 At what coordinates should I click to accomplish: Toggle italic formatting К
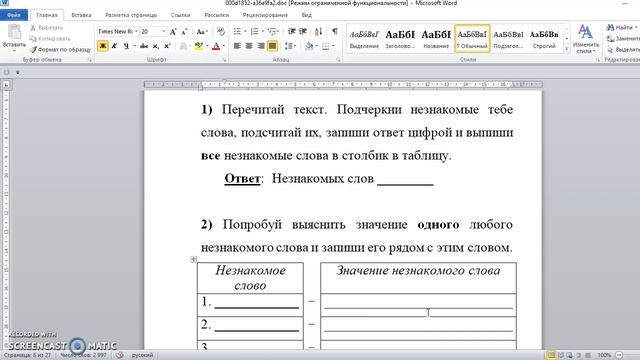point(114,46)
